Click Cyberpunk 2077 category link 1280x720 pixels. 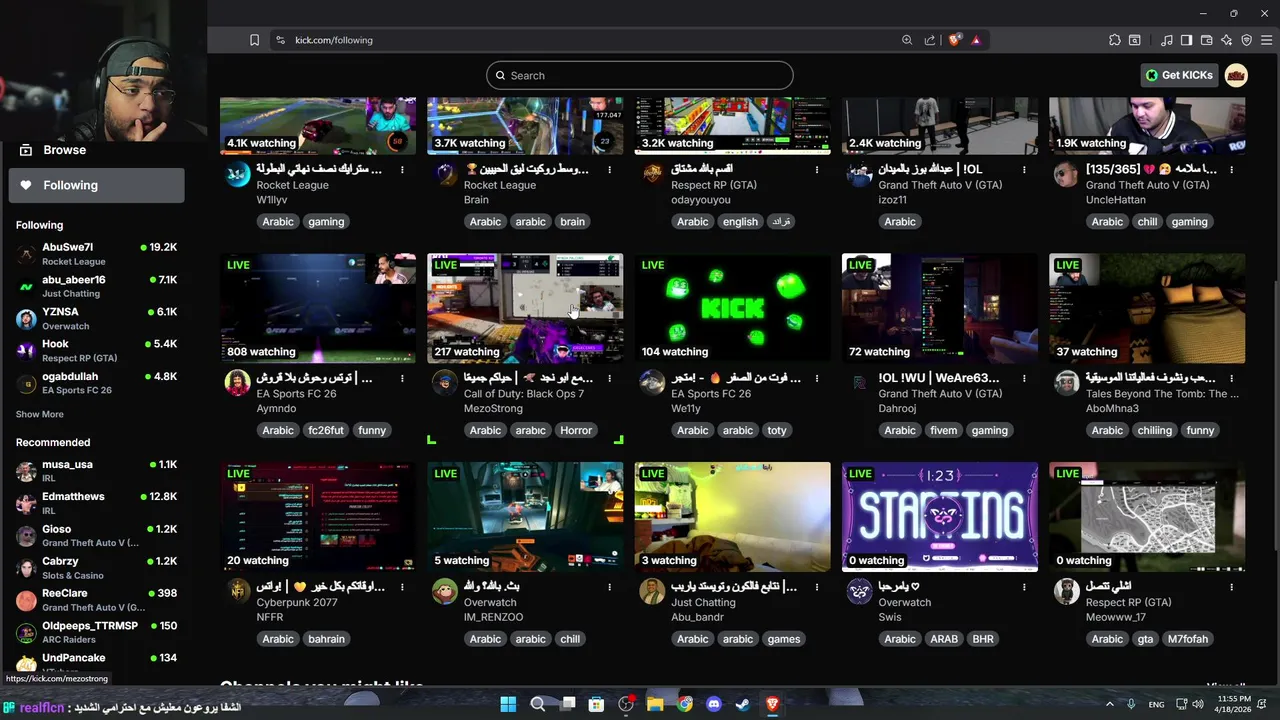pyautogui.click(x=297, y=603)
